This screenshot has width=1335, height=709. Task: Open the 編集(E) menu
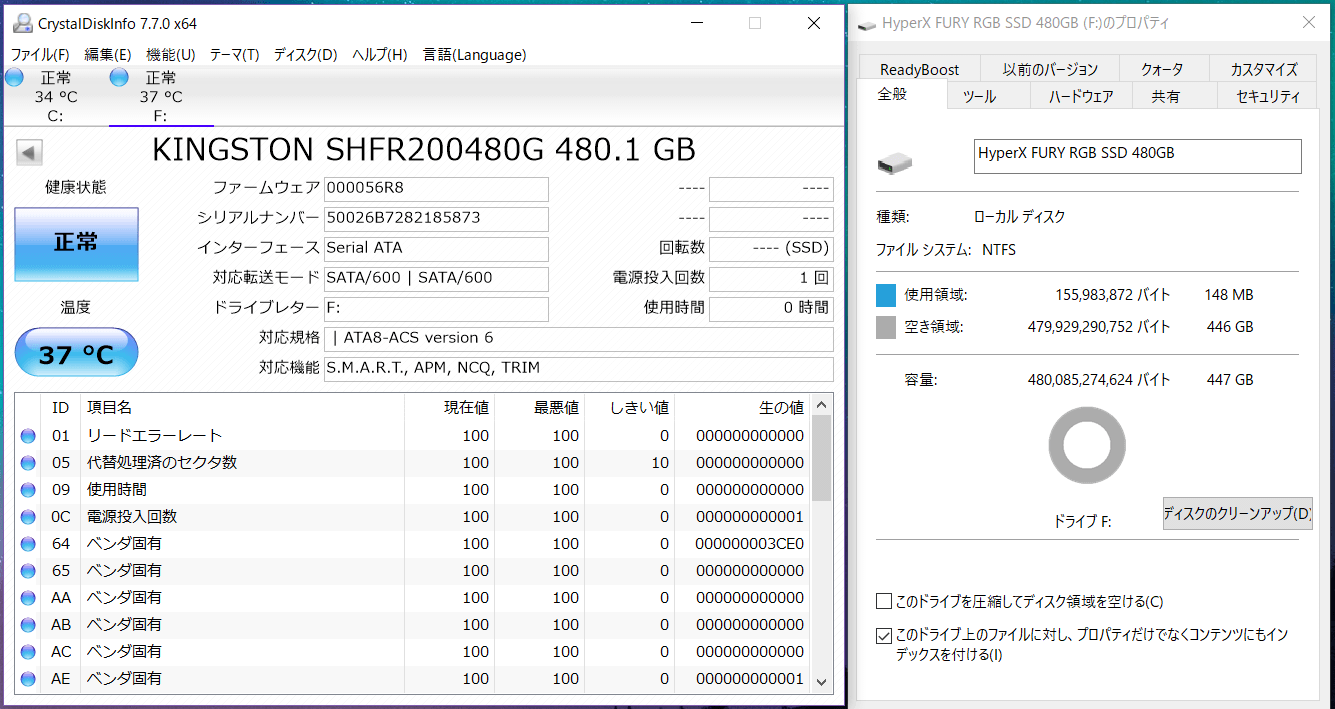(x=108, y=55)
